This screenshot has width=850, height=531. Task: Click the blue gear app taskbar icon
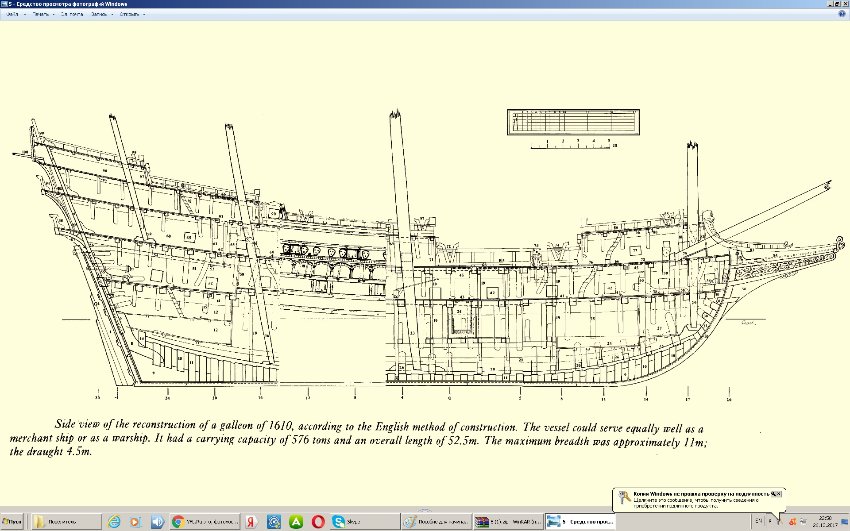pyautogui.click(x=274, y=522)
